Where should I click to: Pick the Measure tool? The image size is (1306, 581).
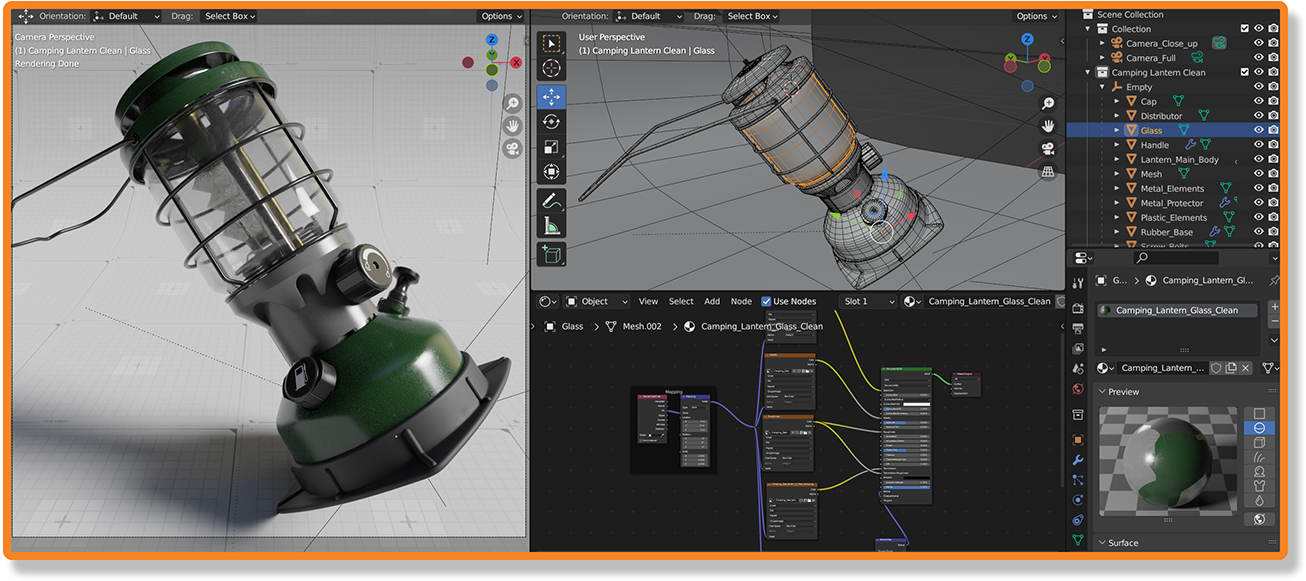pos(551,227)
